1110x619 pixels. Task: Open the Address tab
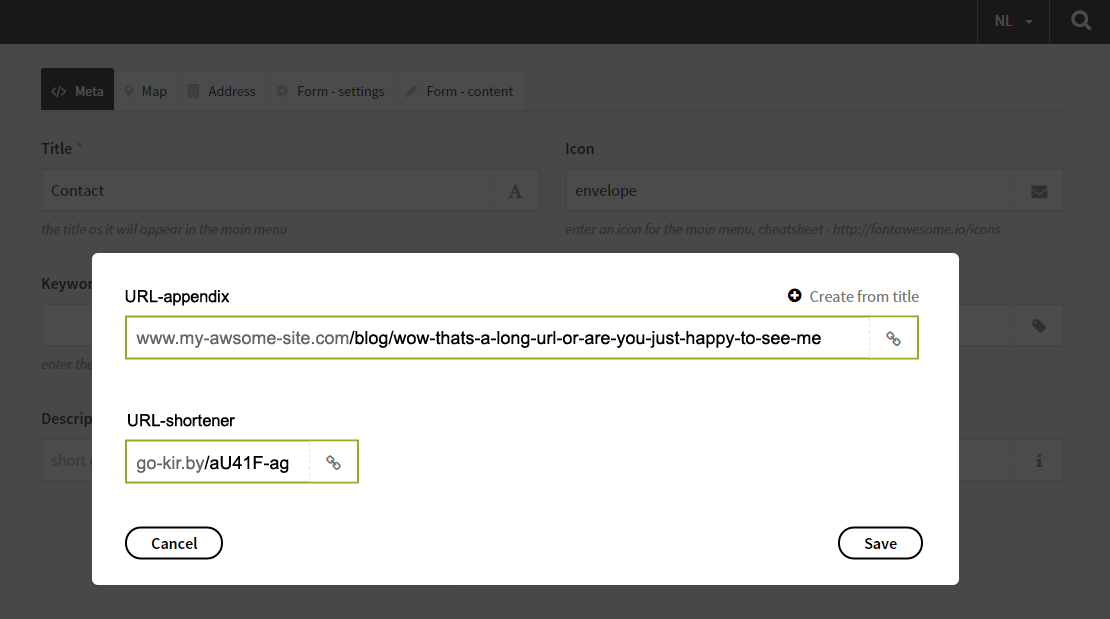pos(222,91)
